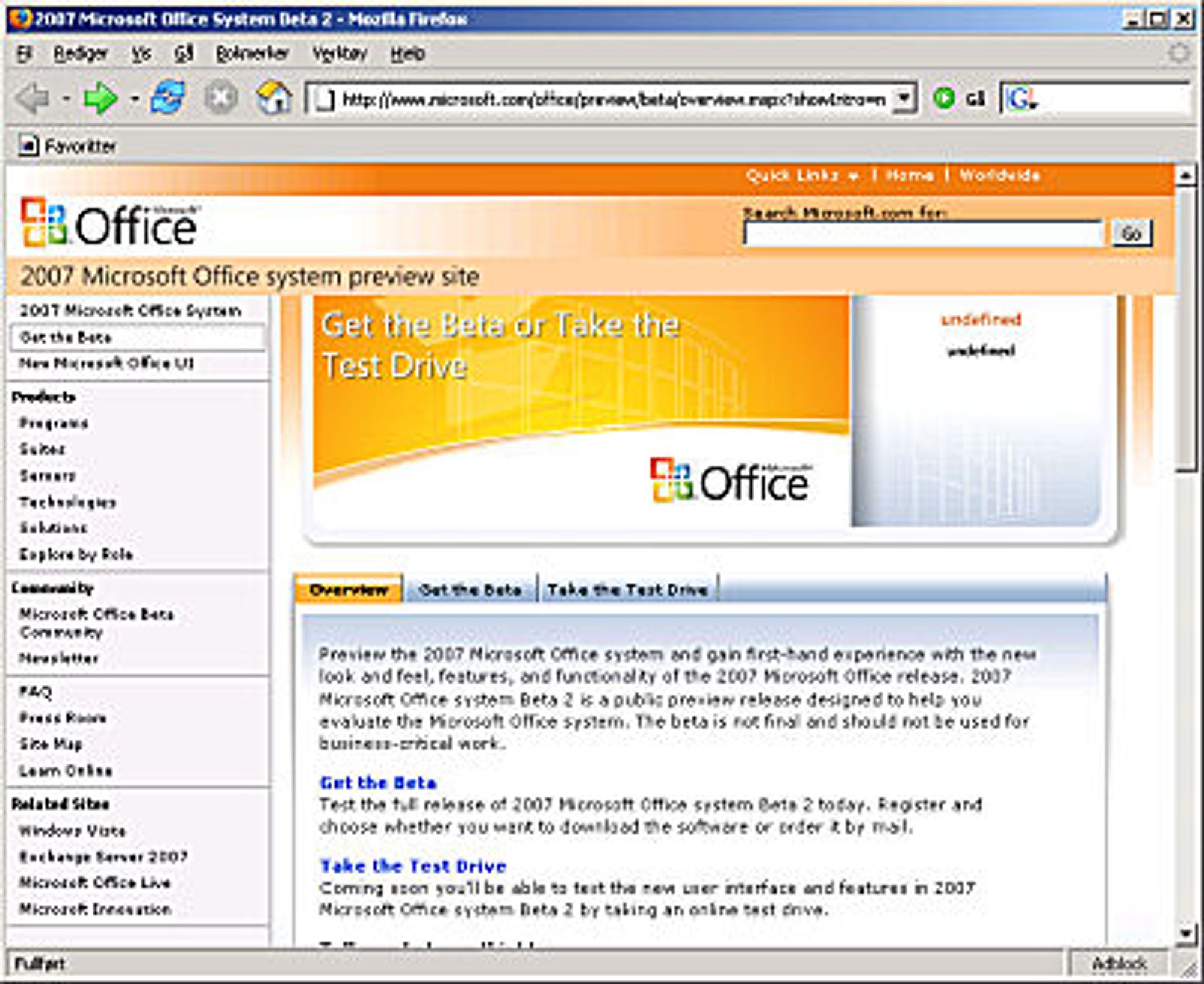Open the FAQ sidebar link
This screenshot has height=984, width=1204.
(36, 692)
